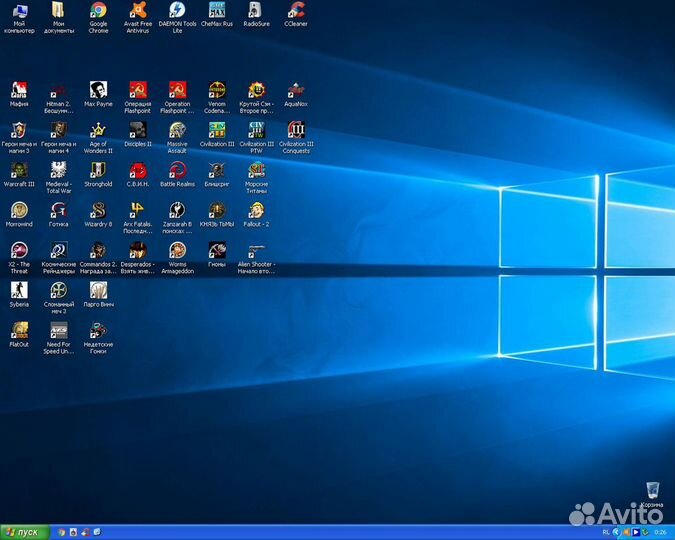675x540 pixels.
Task: Select the Disciples II icon
Action: (x=138, y=135)
